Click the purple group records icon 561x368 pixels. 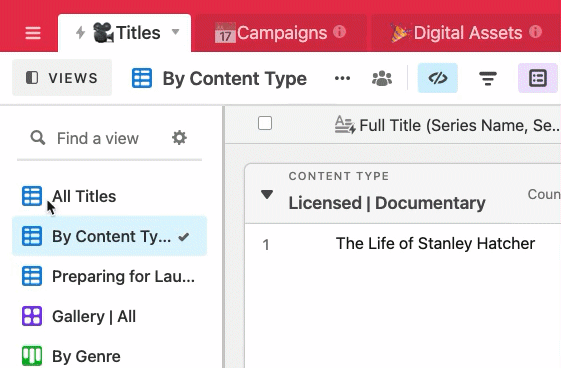pos(537,78)
